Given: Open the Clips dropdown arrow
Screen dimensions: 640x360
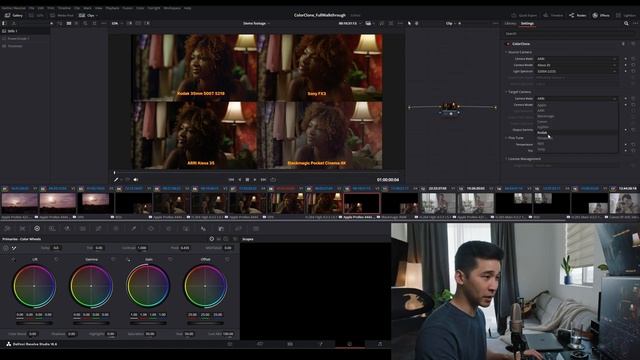Looking at the screenshot, I should (96, 15).
